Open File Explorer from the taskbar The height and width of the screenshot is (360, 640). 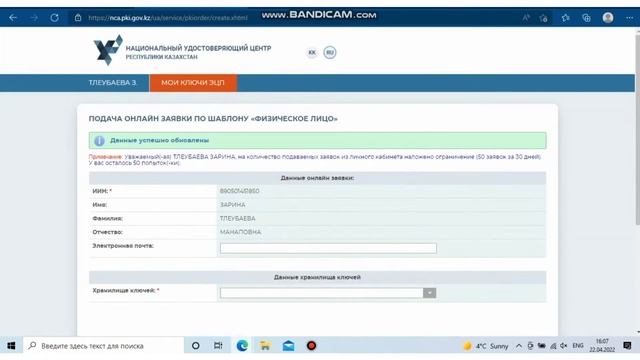tap(265, 346)
